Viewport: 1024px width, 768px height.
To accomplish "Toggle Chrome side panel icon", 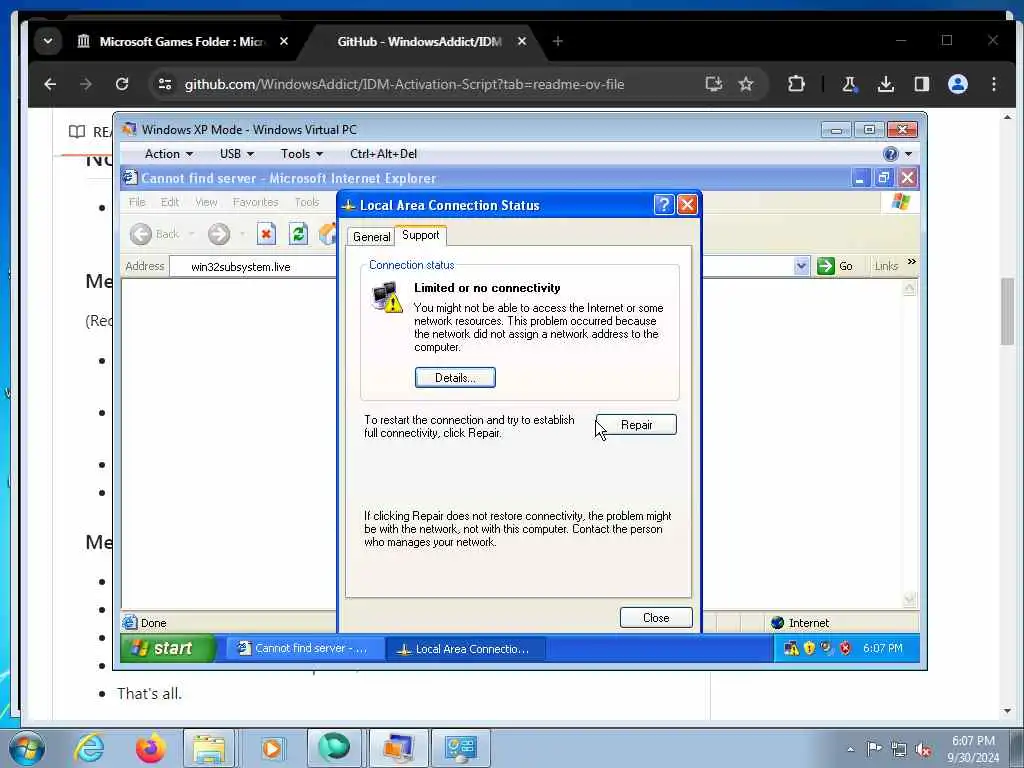I will point(921,84).
